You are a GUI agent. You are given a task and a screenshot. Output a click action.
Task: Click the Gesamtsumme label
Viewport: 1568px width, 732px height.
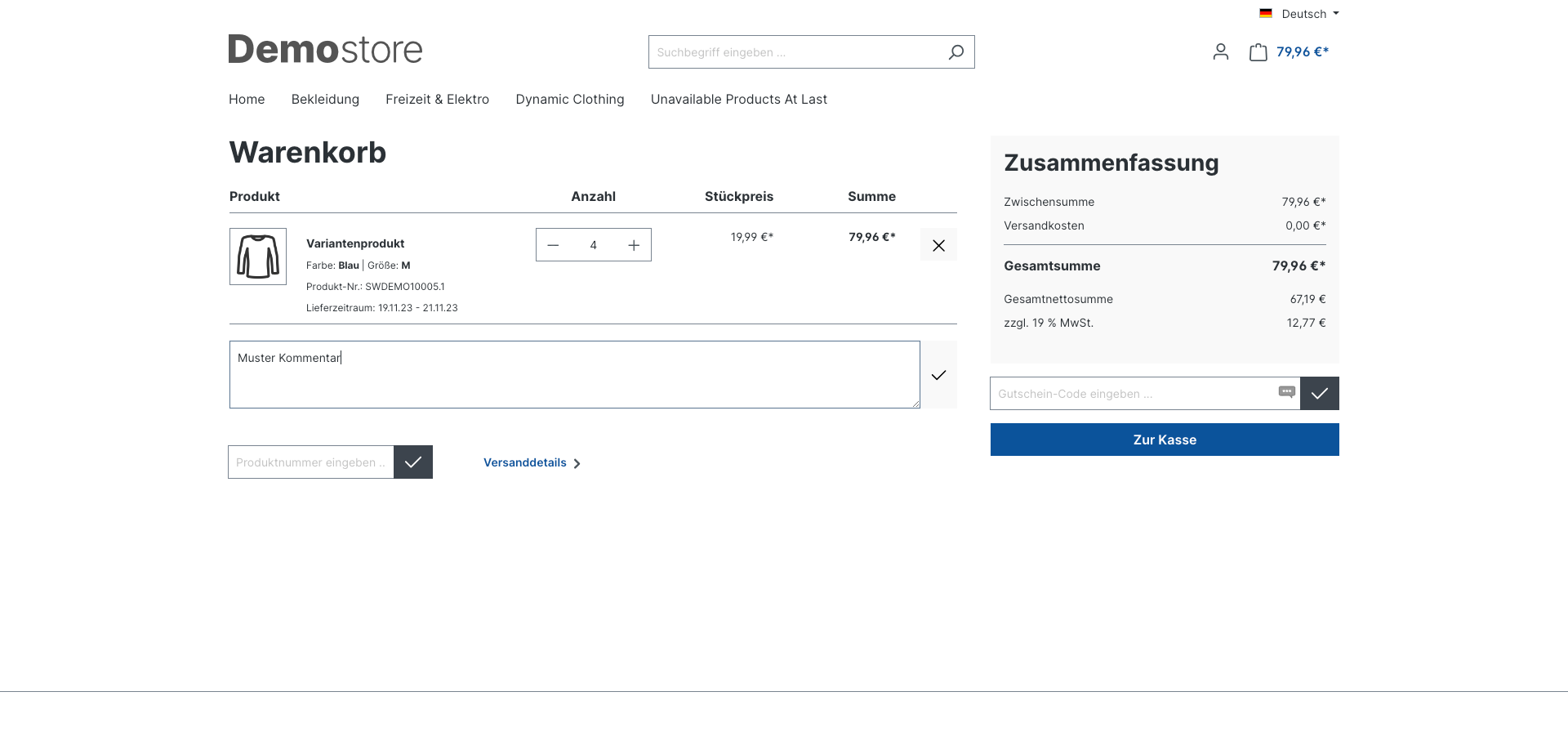pos(1052,266)
